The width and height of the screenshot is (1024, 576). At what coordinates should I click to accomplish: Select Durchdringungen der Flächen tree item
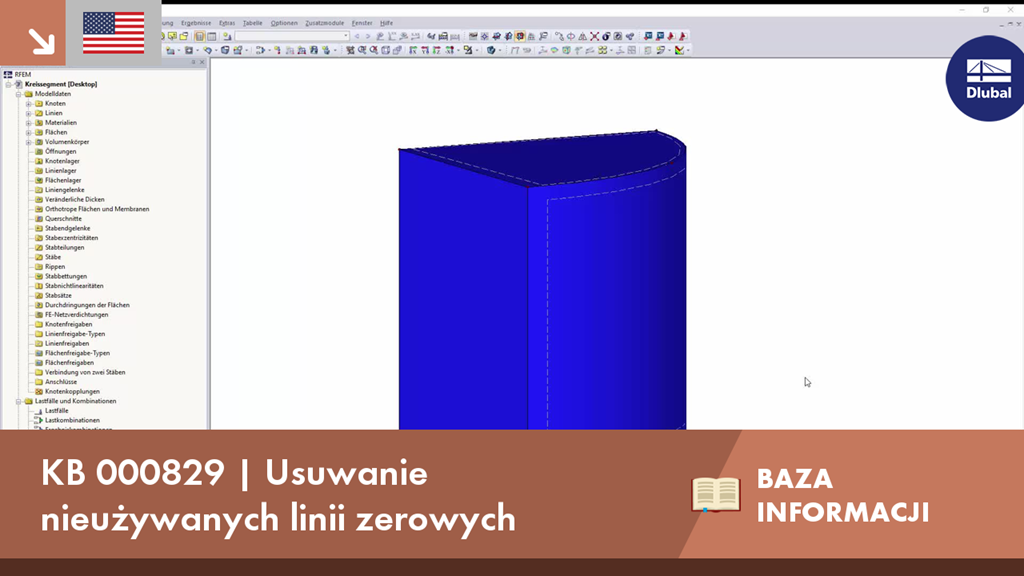87,305
